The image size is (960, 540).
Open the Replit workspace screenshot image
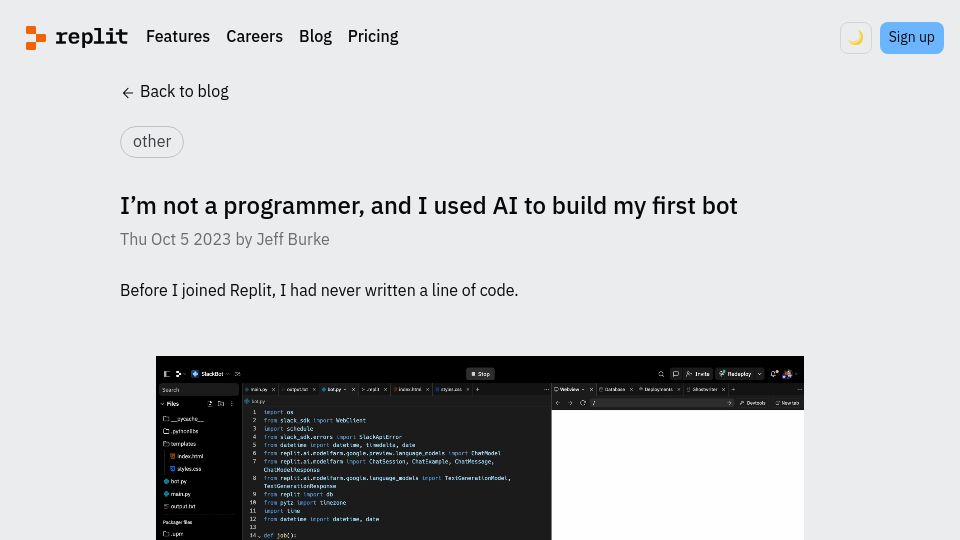click(479, 448)
